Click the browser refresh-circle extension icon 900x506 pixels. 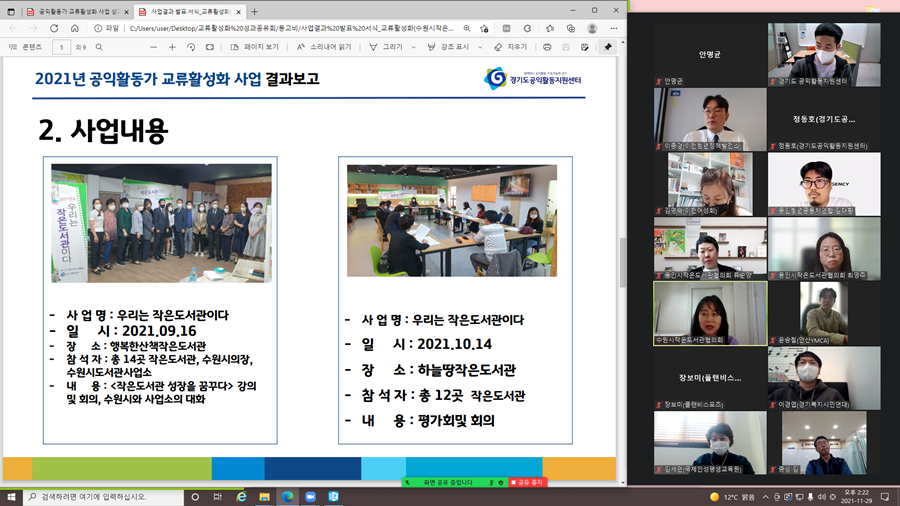tap(527, 28)
